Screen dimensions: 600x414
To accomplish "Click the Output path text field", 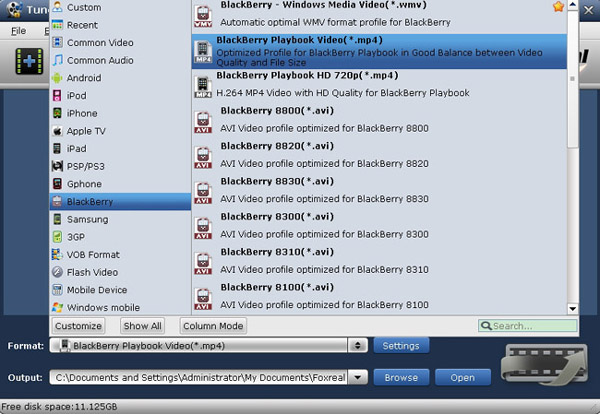I will (199, 377).
